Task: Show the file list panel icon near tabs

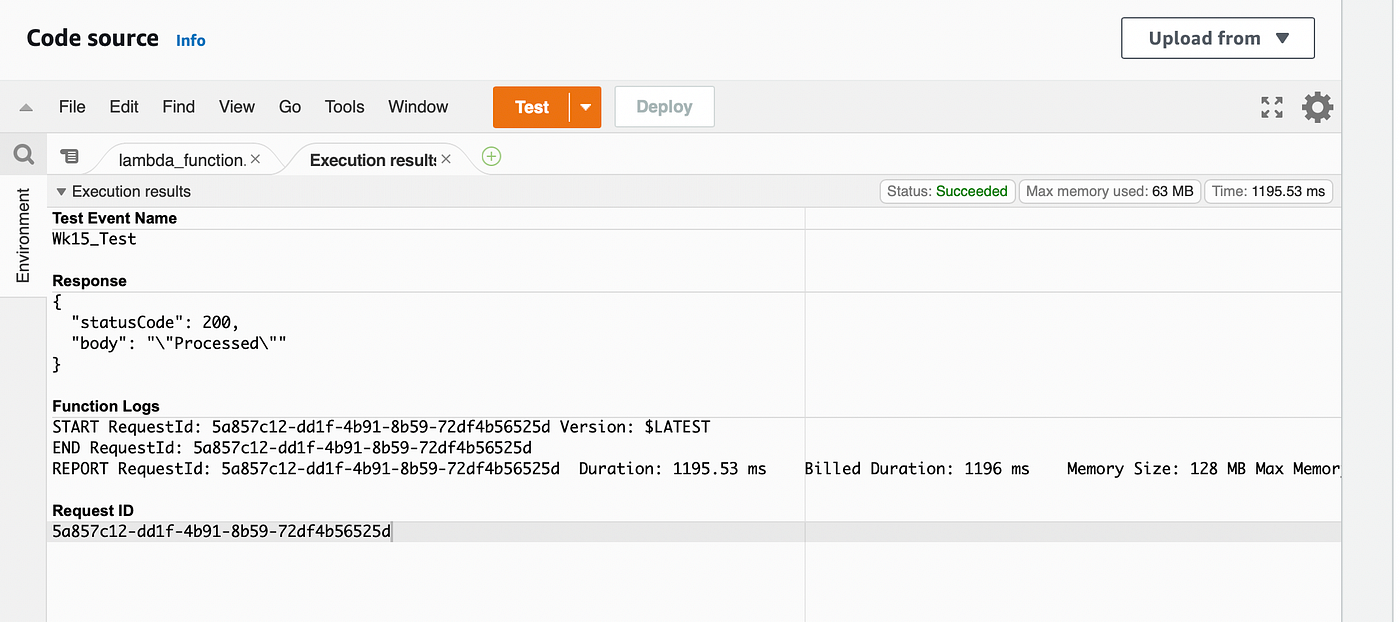Action: [x=69, y=156]
